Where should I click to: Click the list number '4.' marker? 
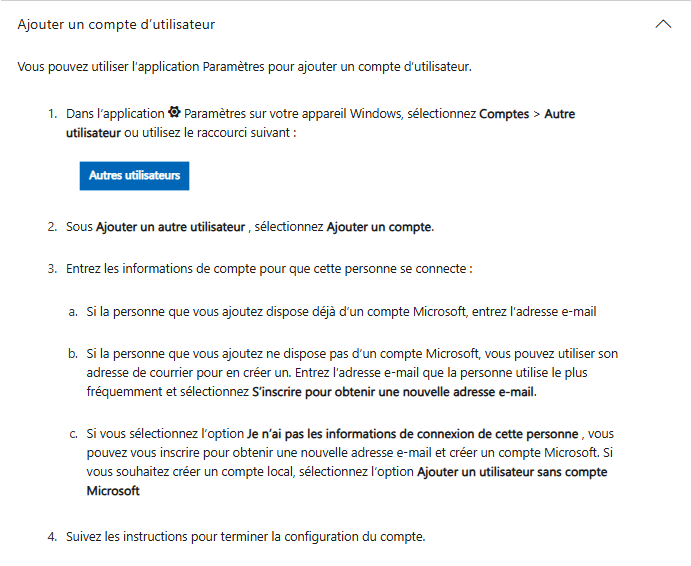52,537
